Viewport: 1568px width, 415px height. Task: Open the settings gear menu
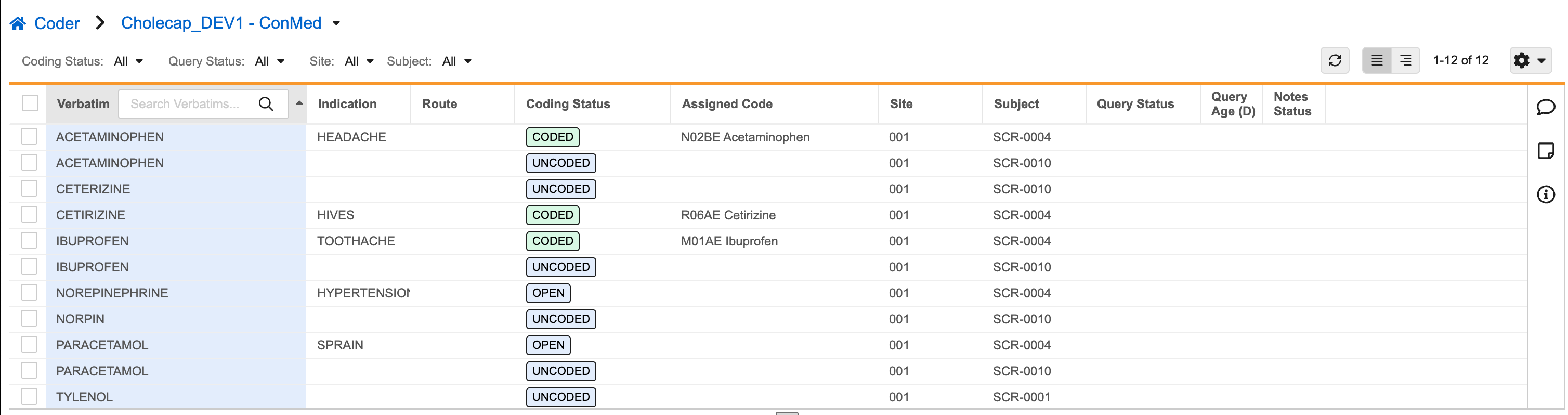(1530, 61)
